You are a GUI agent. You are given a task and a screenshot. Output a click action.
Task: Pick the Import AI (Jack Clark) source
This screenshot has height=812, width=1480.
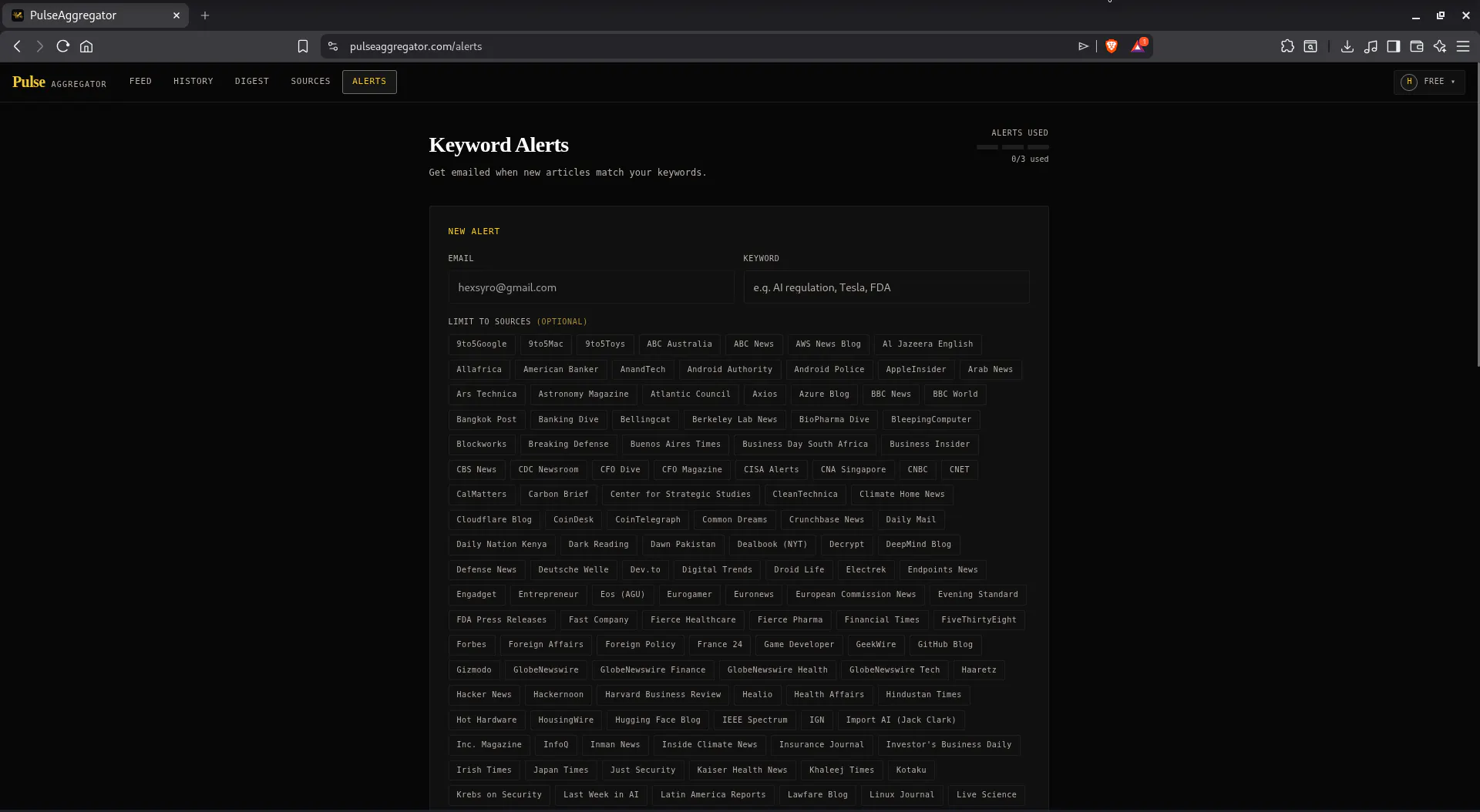point(901,720)
